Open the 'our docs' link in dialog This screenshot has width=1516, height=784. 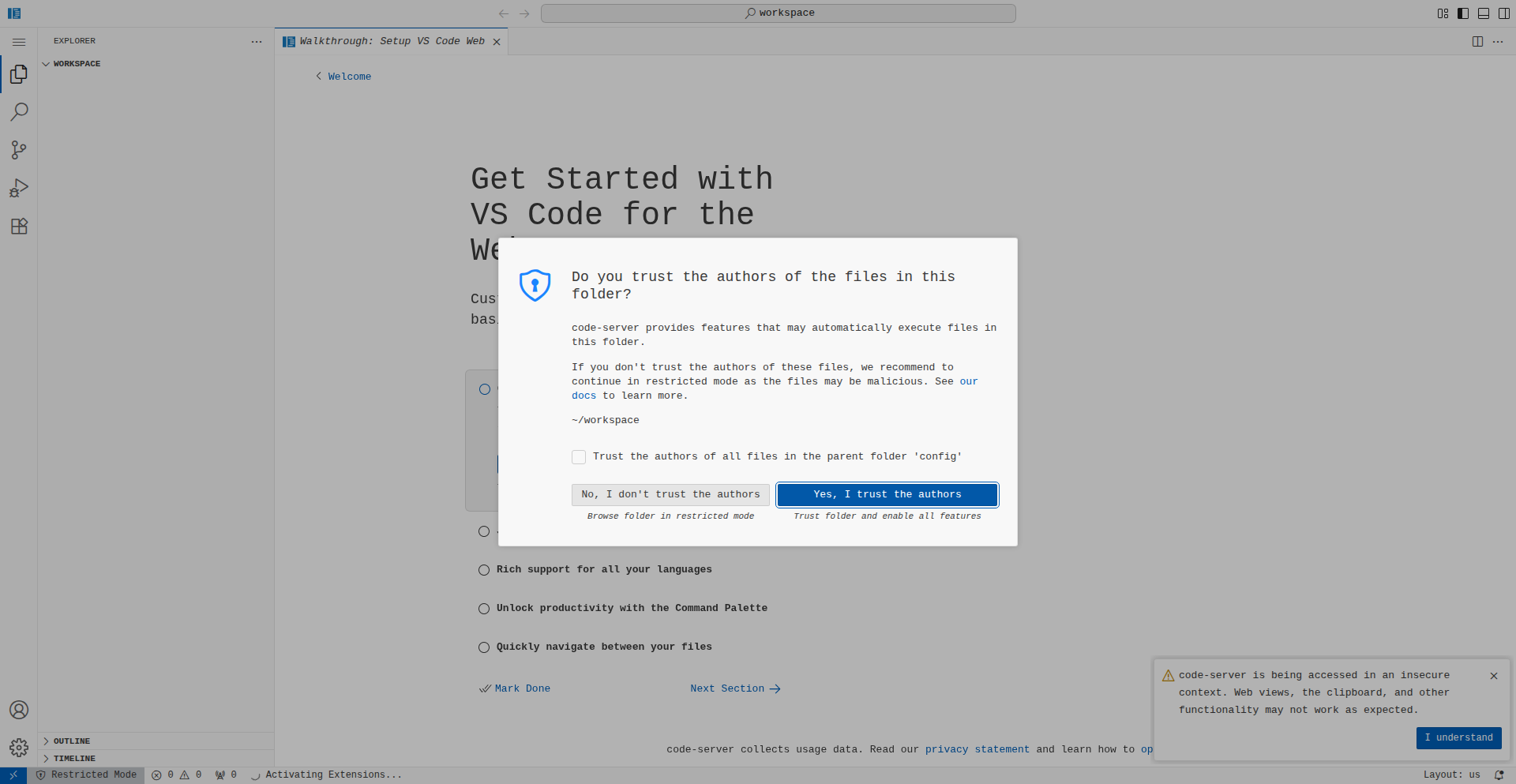968,382
